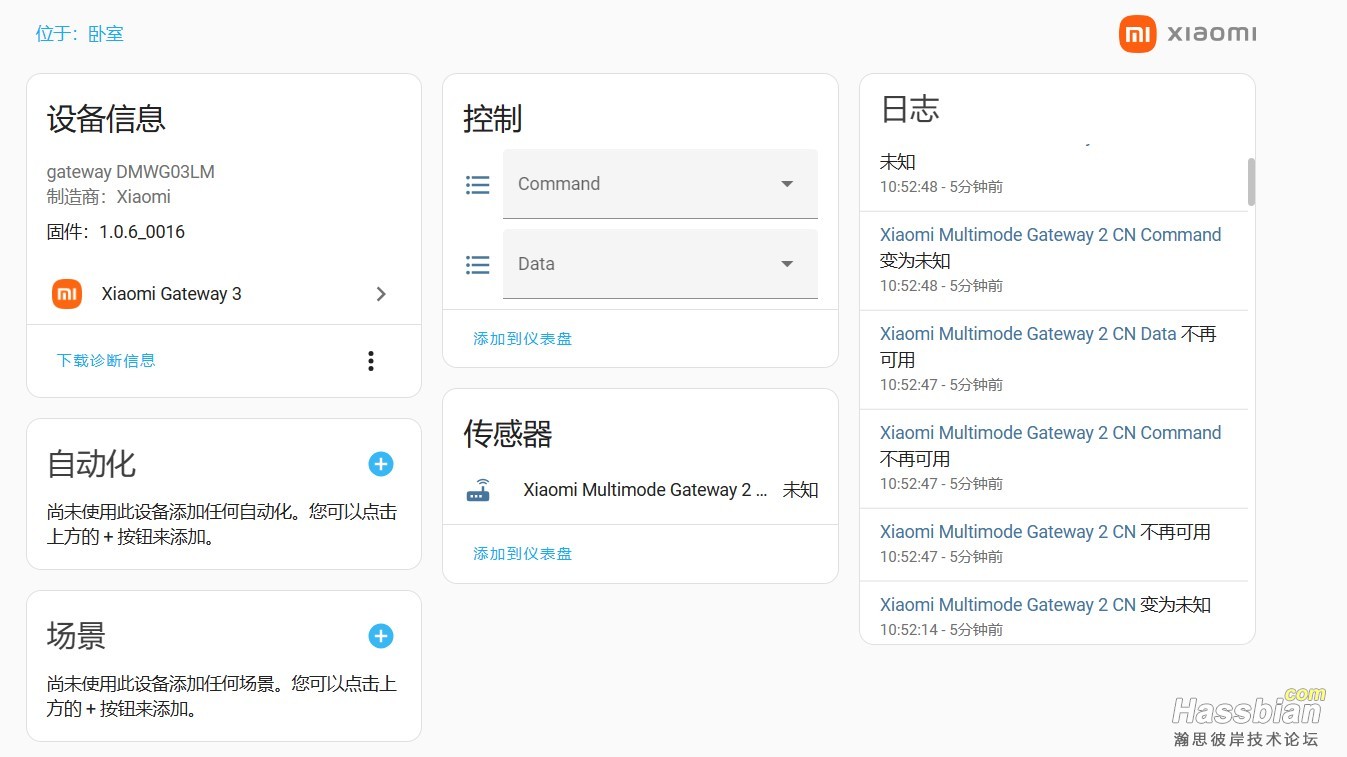Click the Mi icon beside Xiaomi Gateway 3

(67, 294)
